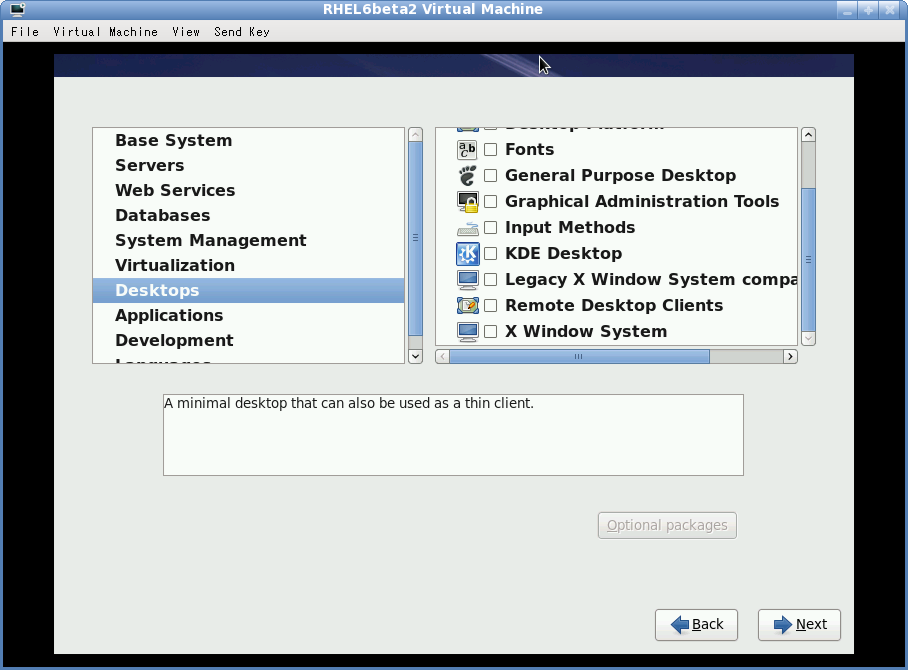
Task: Click the minimal desktop description text box
Action: pos(453,435)
